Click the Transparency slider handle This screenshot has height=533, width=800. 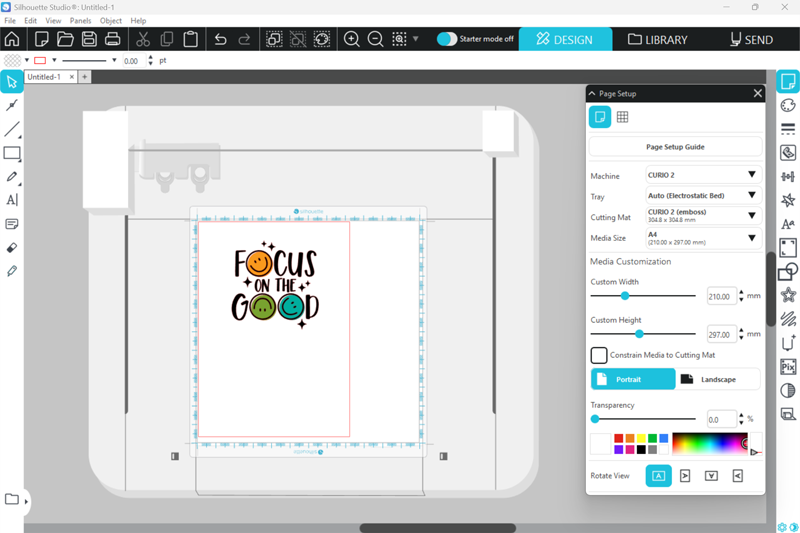[595, 419]
